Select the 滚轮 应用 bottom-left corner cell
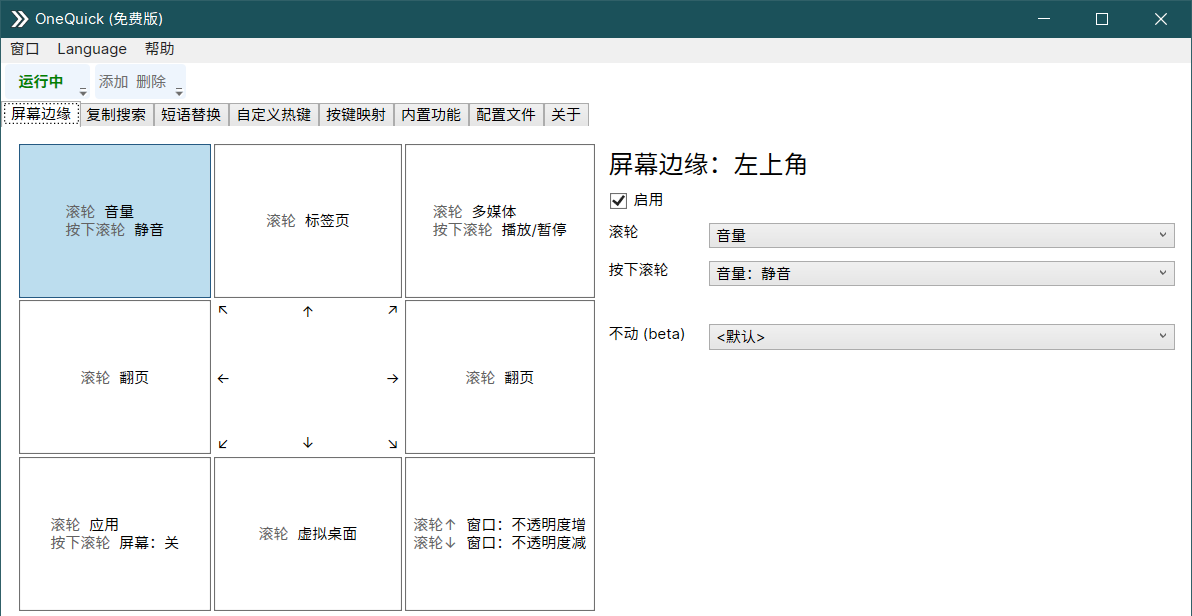 pyautogui.click(x=114, y=533)
